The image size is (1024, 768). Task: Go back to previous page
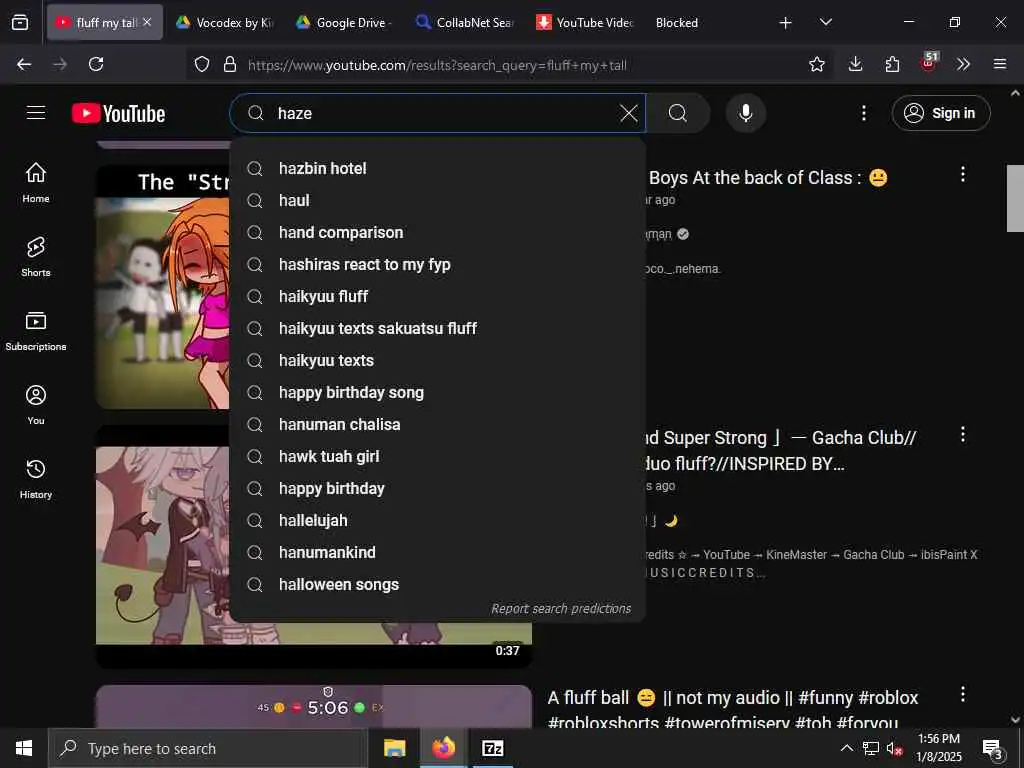pyautogui.click(x=24, y=64)
